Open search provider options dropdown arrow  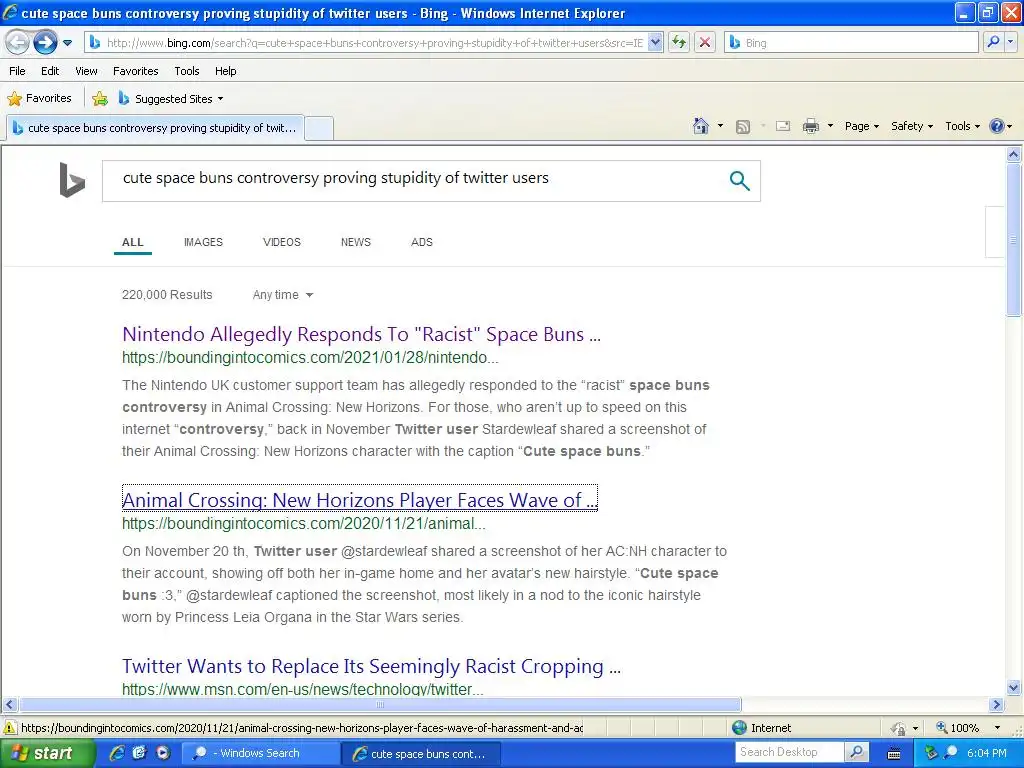point(1010,42)
